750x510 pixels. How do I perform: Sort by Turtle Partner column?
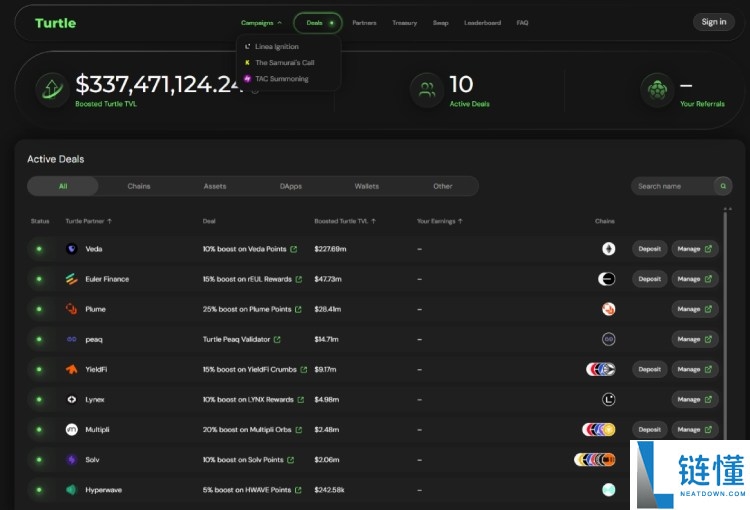click(88, 221)
